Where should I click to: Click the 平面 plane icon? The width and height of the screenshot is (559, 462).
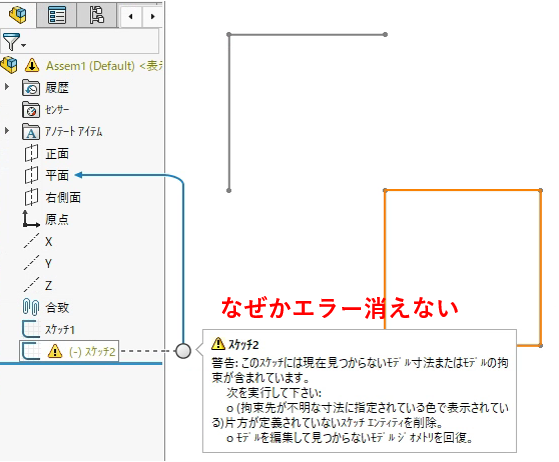31,175
